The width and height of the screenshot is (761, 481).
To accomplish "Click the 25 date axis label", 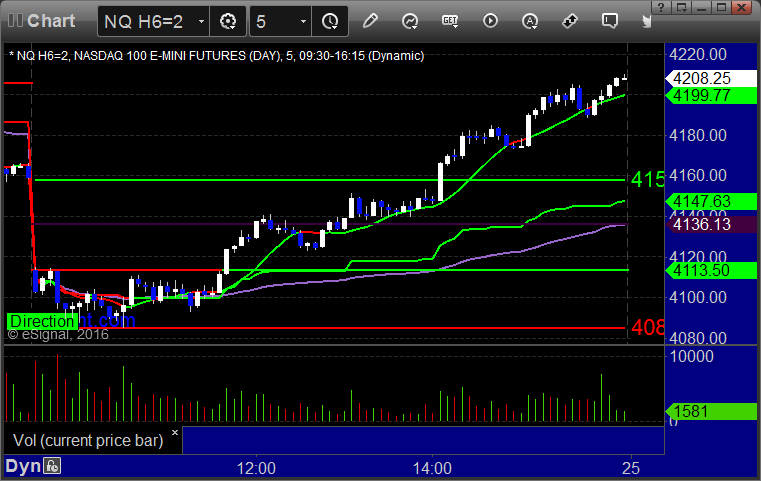I will [631, 468].
